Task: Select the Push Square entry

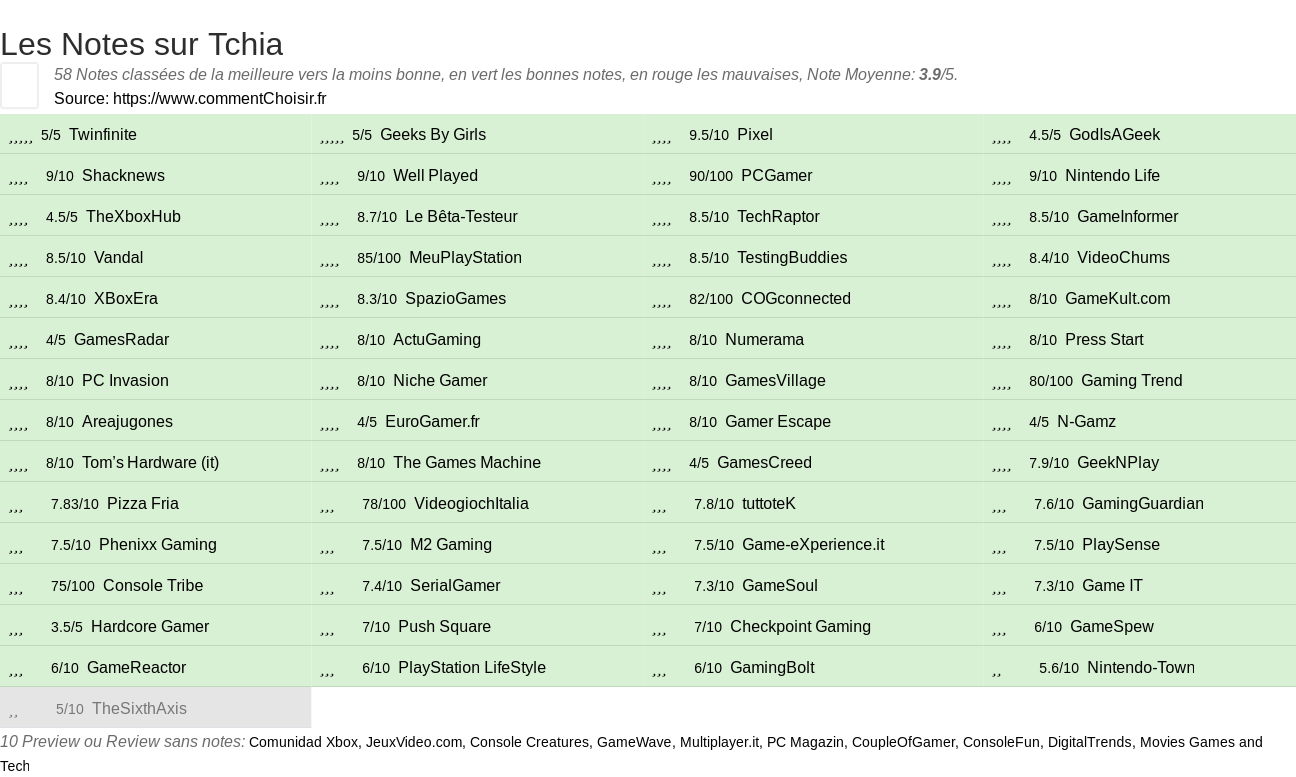Action: click(444, 626)
